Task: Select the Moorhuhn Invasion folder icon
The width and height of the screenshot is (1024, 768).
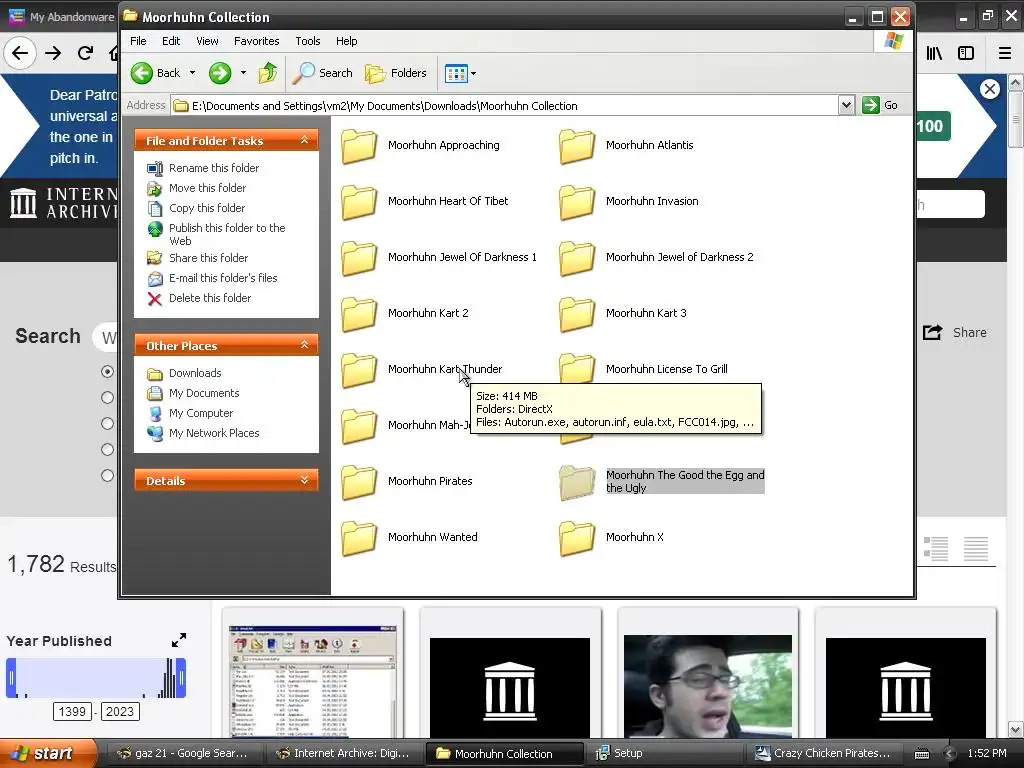Action: pos(577,202)
